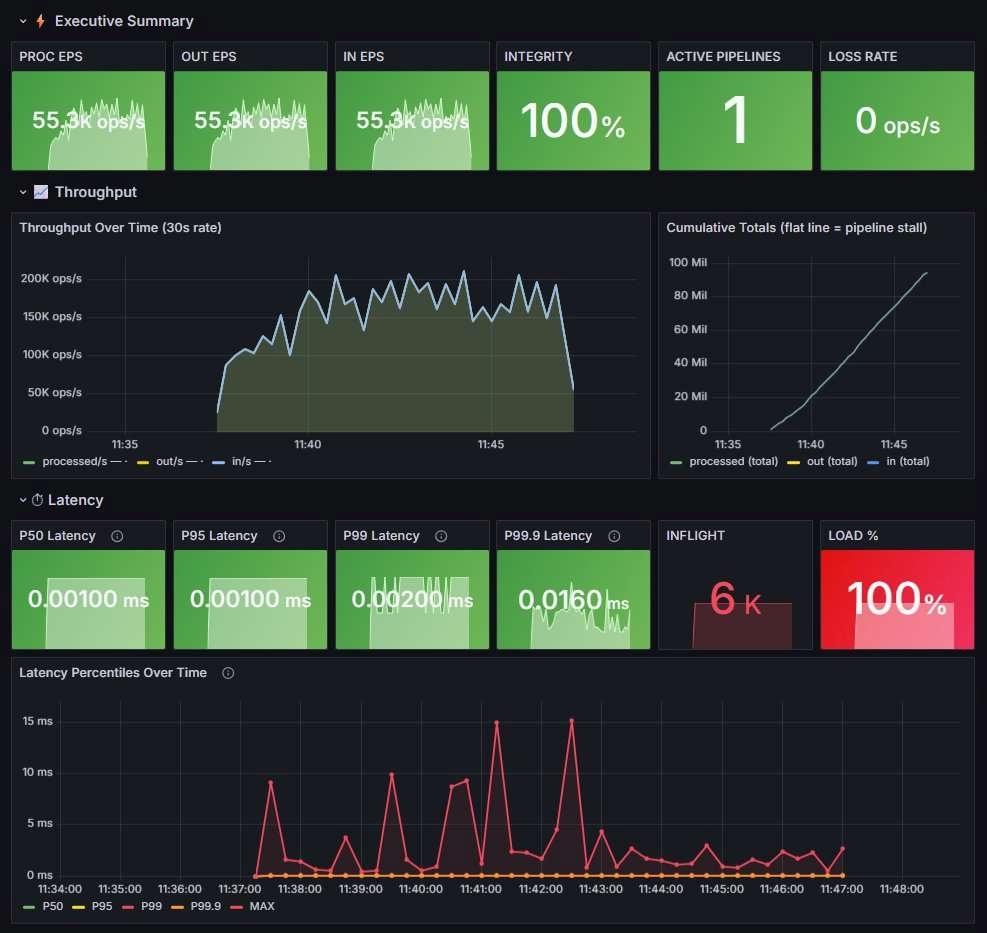Click the blue in/s legend color swatch

(x=218, y=463)
